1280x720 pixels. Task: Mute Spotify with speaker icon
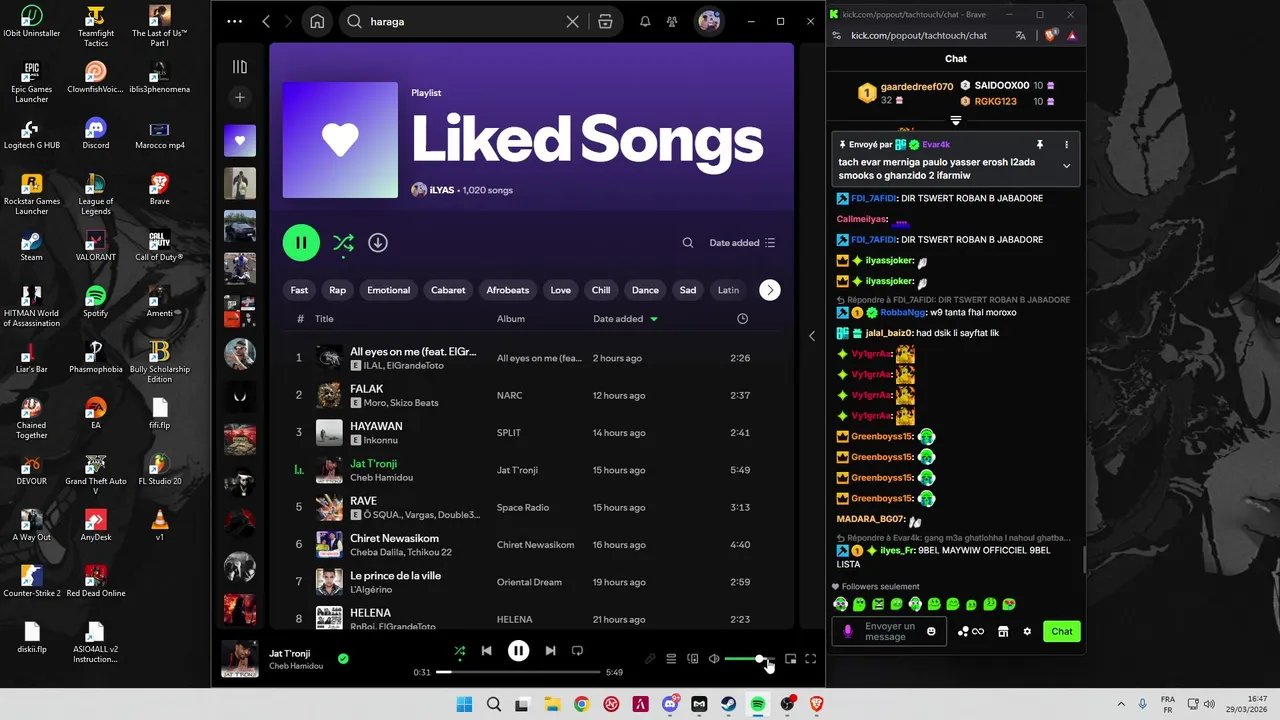click(714, 659)
